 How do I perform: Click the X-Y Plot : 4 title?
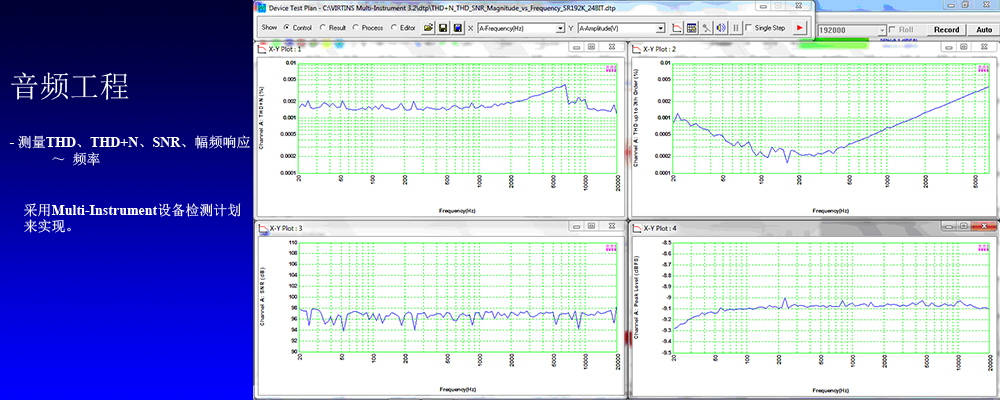[661, 228]
